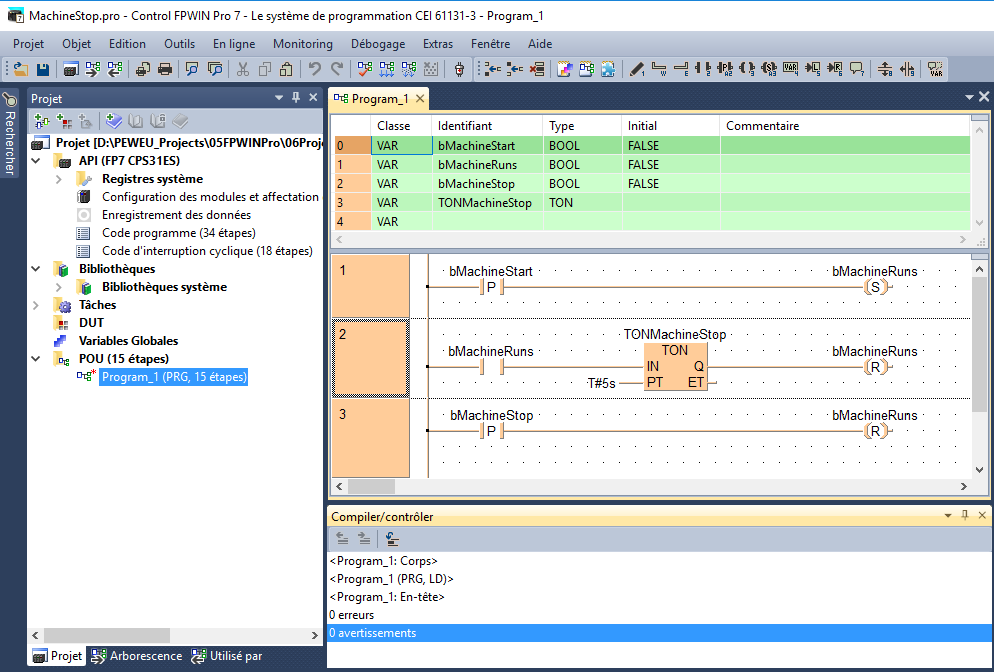Close the Program_1 editor tab

click(x=420, y=98)
